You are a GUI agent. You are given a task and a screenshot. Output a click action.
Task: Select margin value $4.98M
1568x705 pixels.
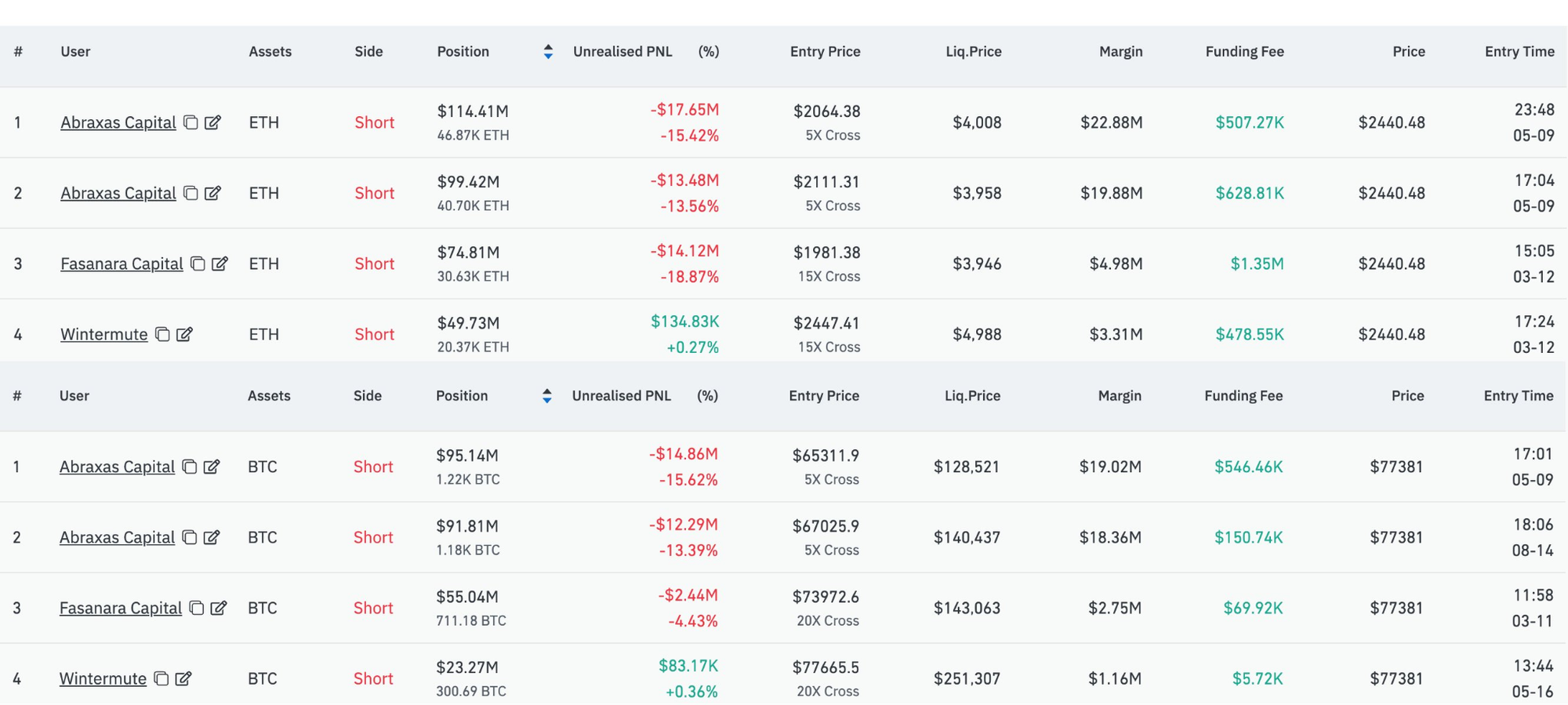point(1116,263)
